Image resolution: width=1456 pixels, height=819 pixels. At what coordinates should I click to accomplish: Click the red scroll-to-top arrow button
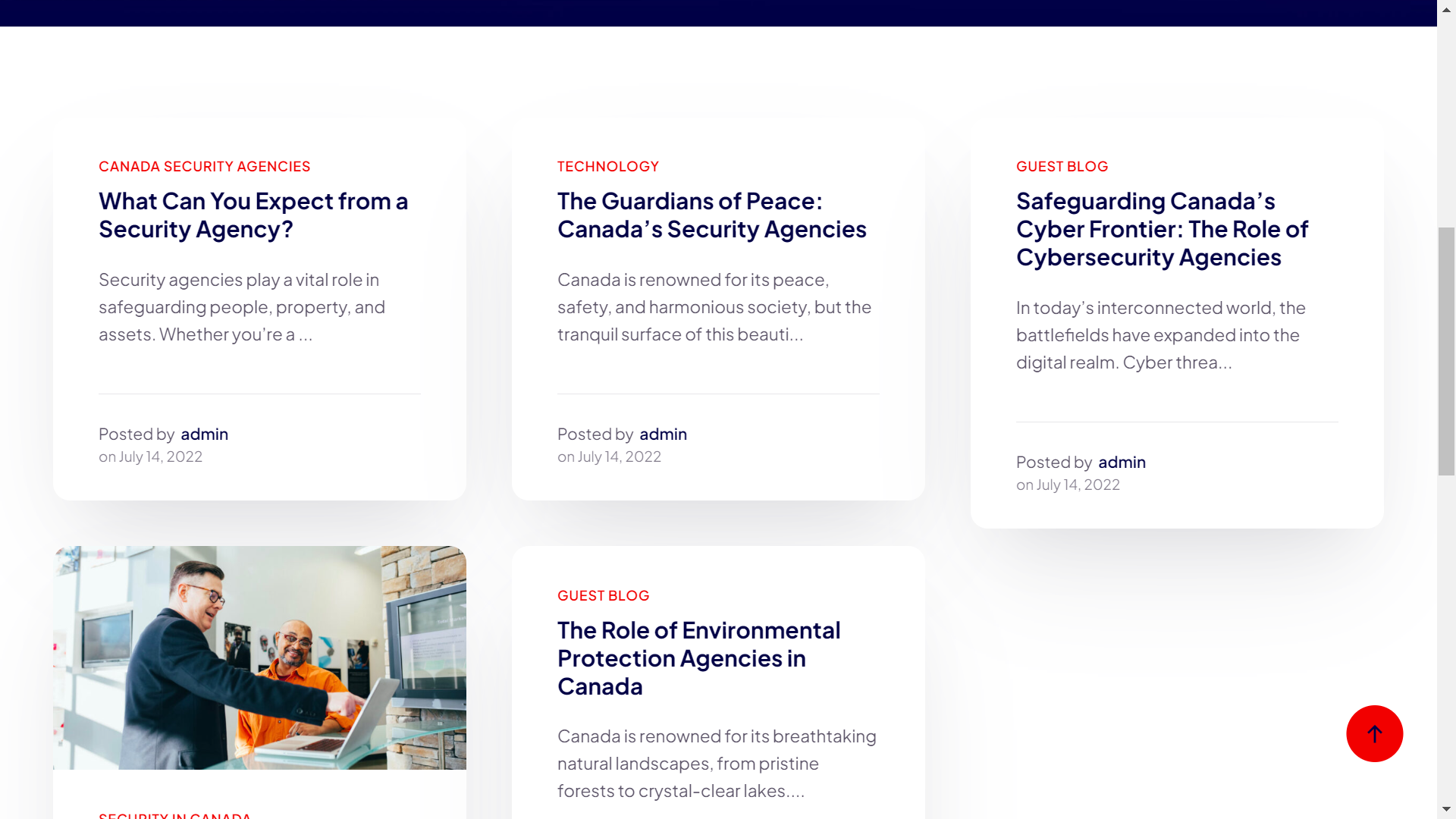coord(1374,733)
